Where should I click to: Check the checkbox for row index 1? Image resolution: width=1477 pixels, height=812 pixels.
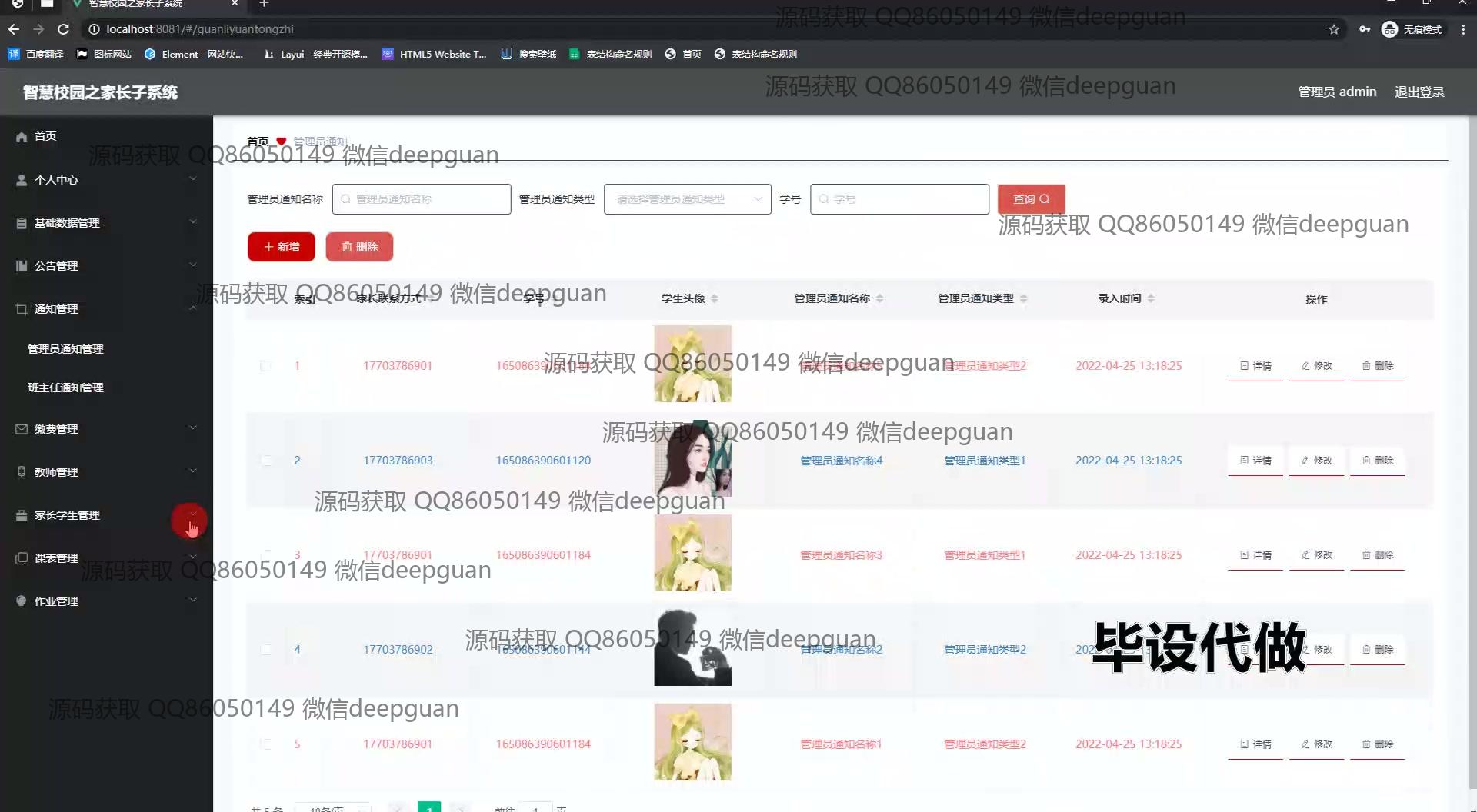click(265, 366)
